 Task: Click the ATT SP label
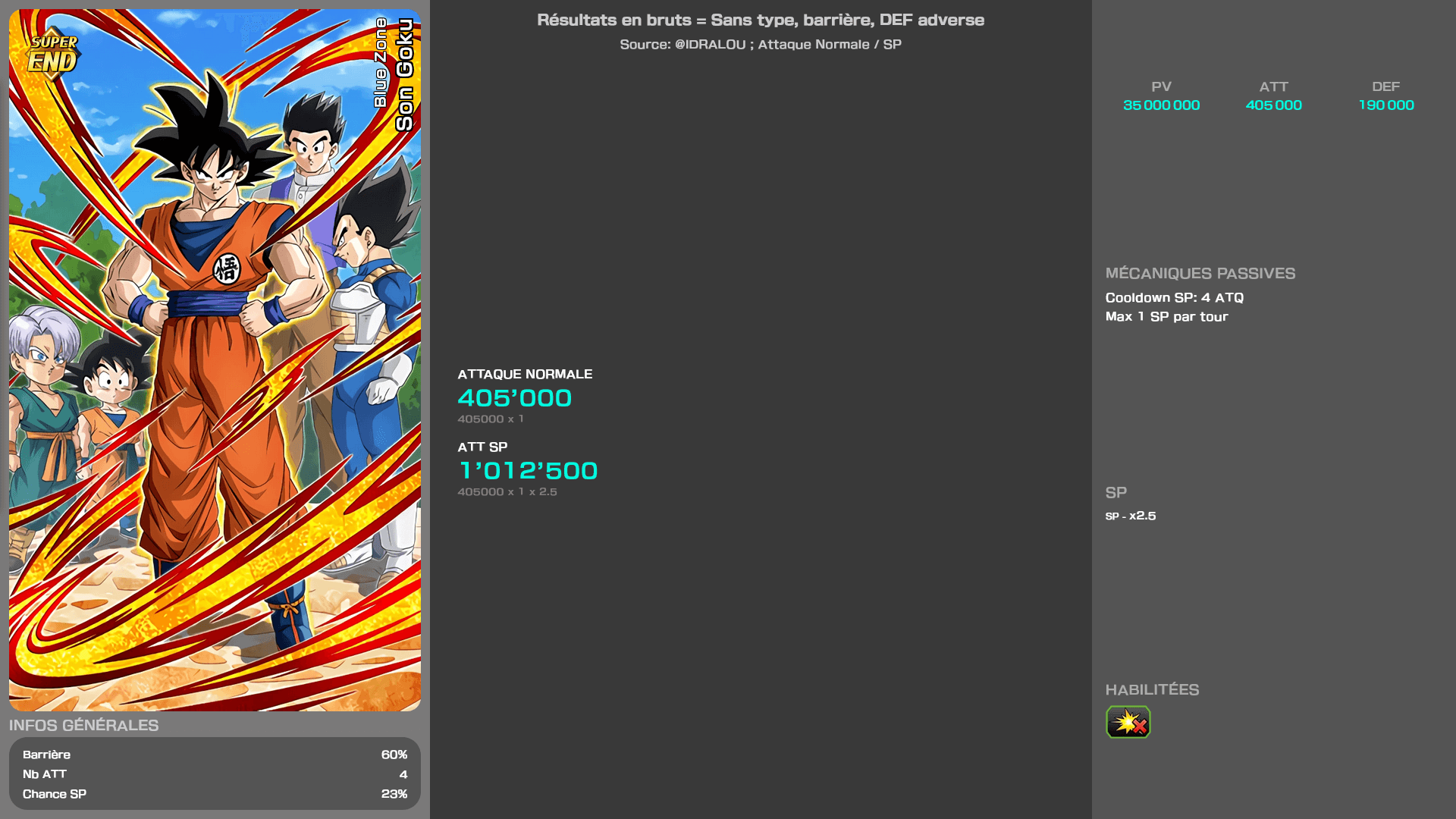tap(482, 447)
